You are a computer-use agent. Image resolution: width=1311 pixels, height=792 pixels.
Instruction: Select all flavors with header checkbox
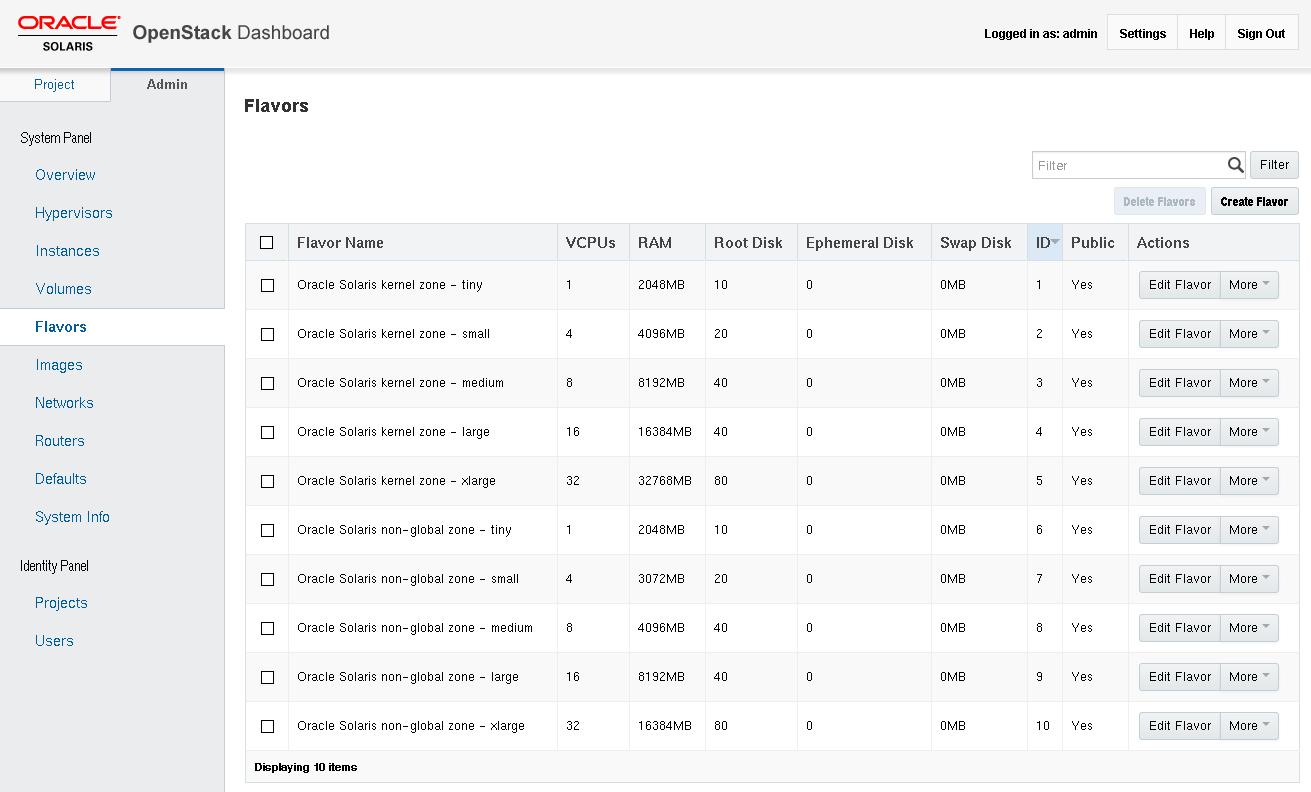pyautogui.click(x=267, y=242)
